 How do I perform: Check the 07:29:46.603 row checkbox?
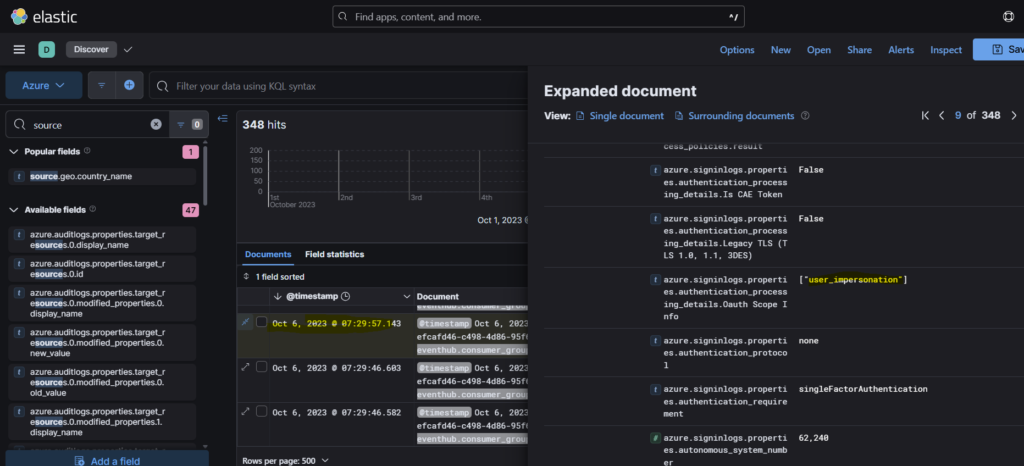(262, 367)
